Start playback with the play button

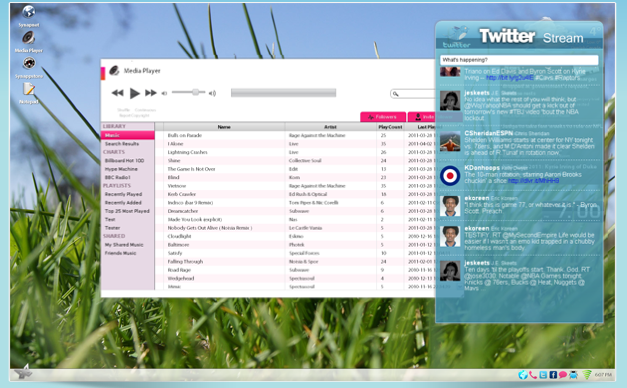(135, 93)
